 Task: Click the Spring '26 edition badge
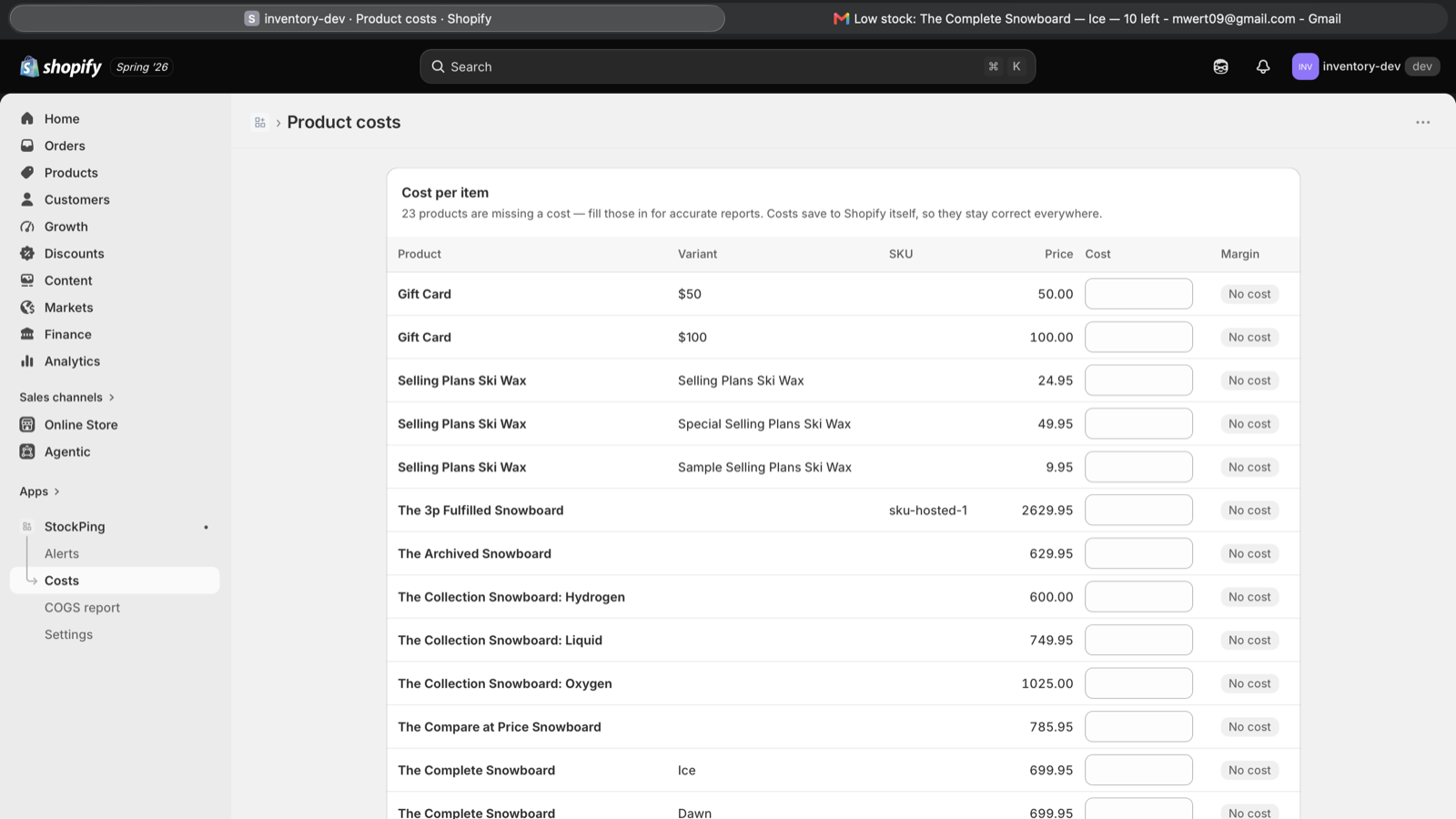(x=142, y=66)
